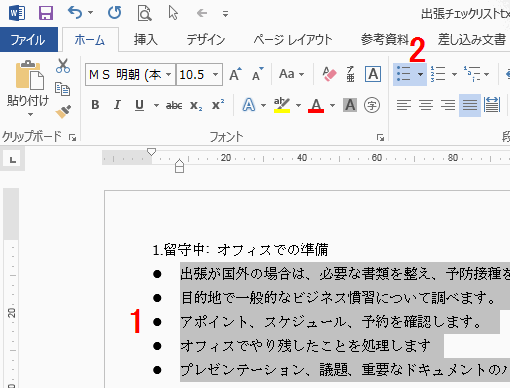Open the bullet library dropdown arrow
Viewport: 510px width, 388px height.
[x=421, y=74]
